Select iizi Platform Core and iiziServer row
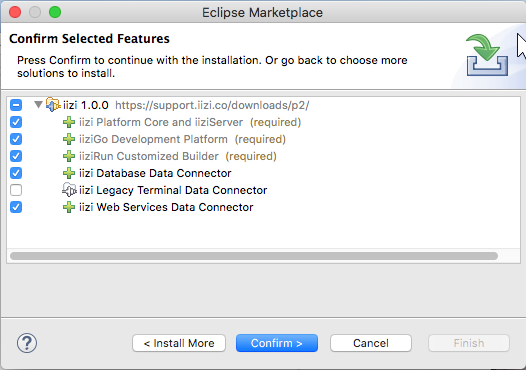The image size is (526, 370). (190, 122)
